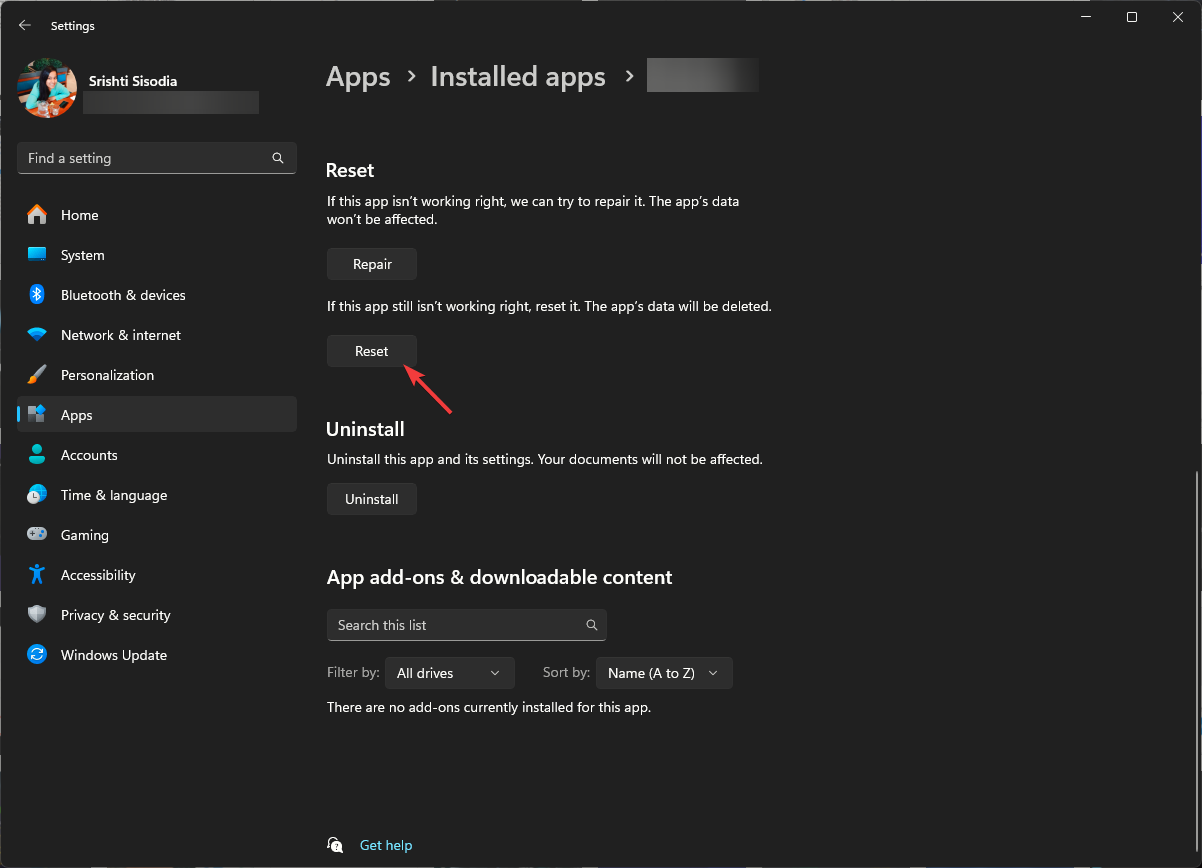
Task: Go to Time & language settings
Action: (x=113, y=495)
